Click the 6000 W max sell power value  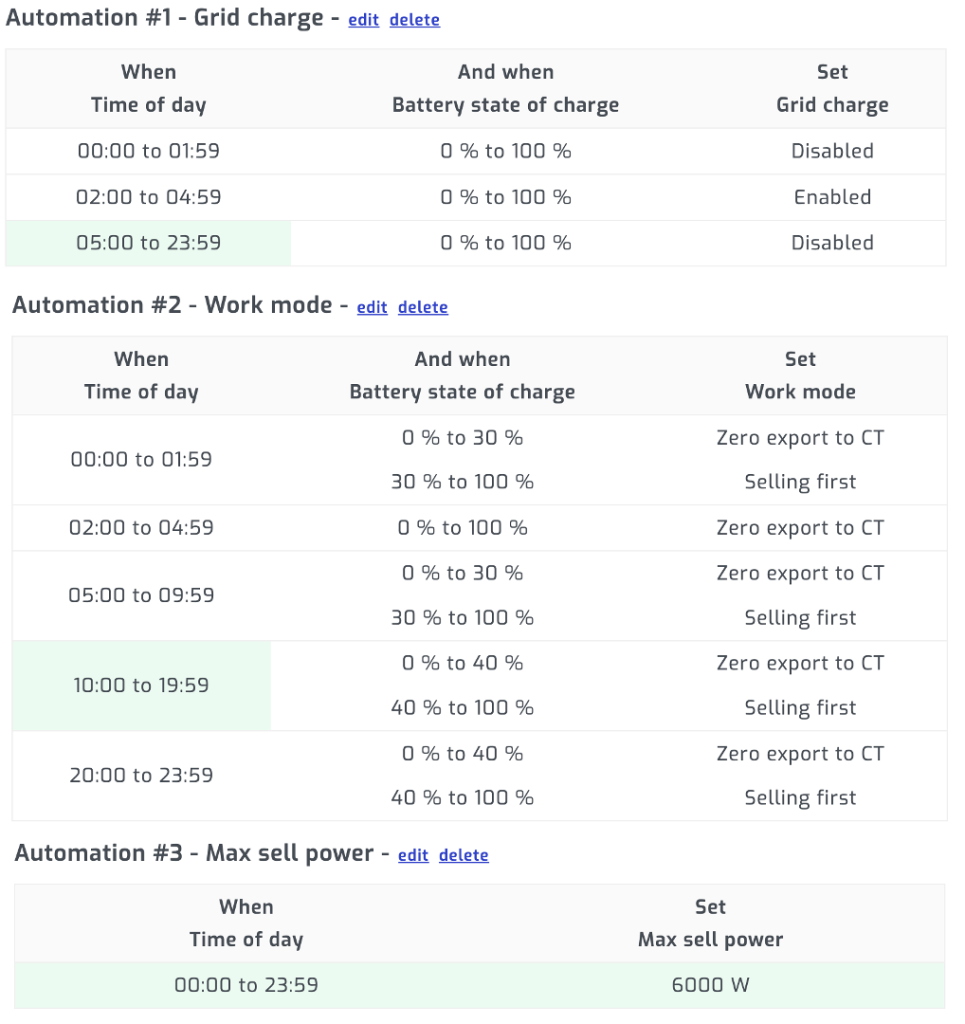710,985
